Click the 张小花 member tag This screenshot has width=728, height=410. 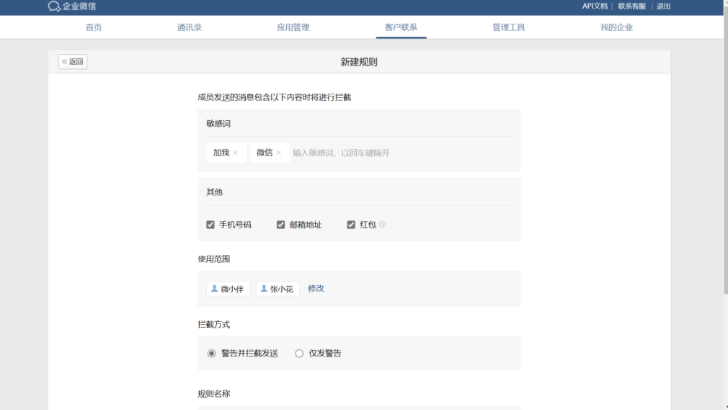(x=277, y=288)
